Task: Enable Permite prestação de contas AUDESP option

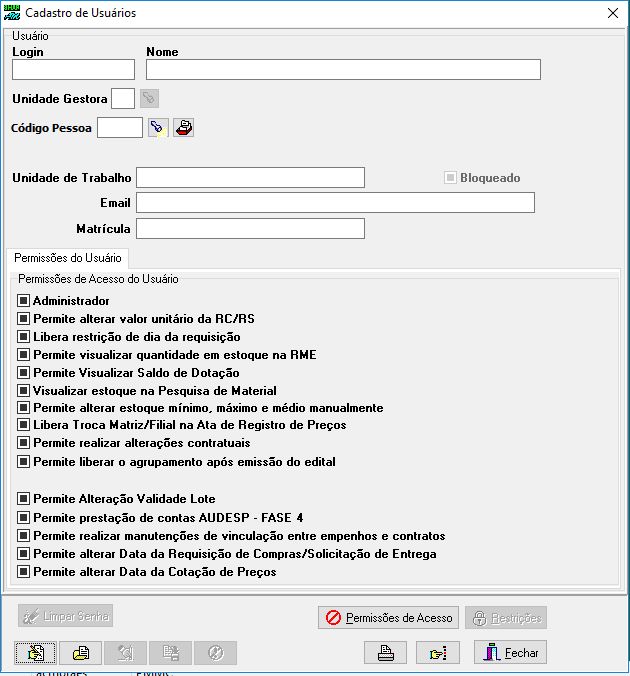Action: [x=24, y=518]
